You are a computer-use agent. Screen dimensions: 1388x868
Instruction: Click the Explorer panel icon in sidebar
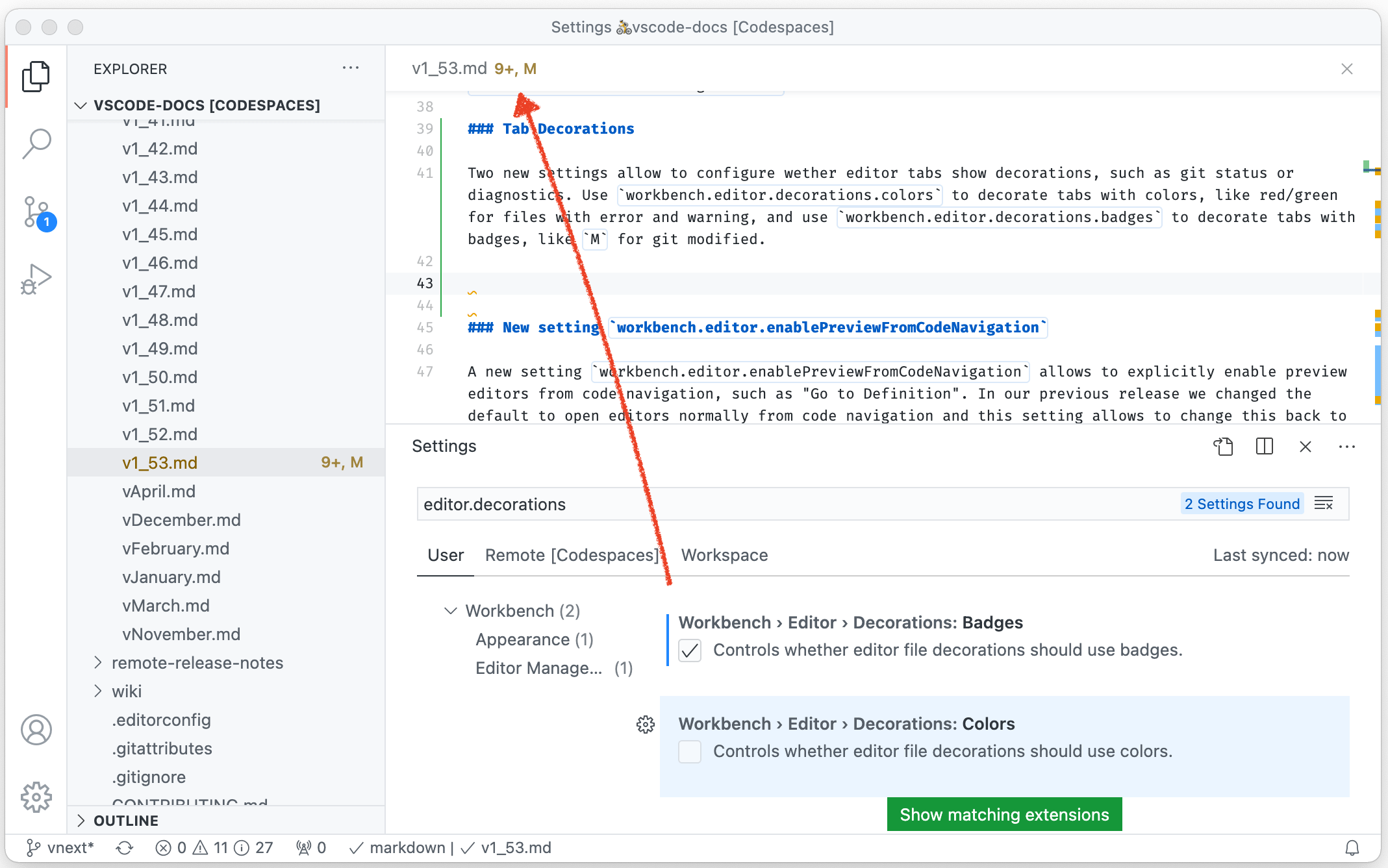[35, 77]
